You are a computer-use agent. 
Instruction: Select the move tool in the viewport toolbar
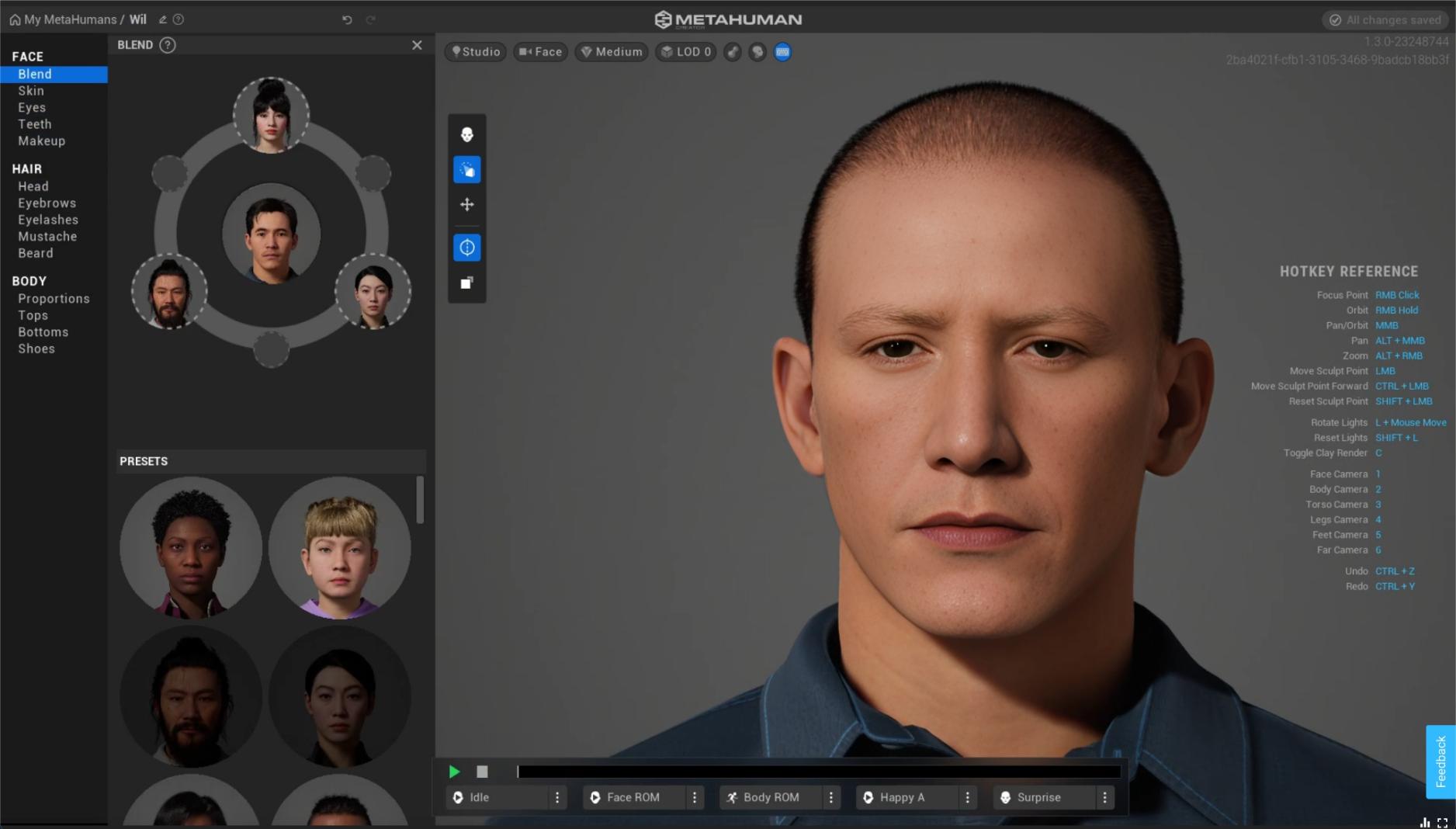[466, 205]
